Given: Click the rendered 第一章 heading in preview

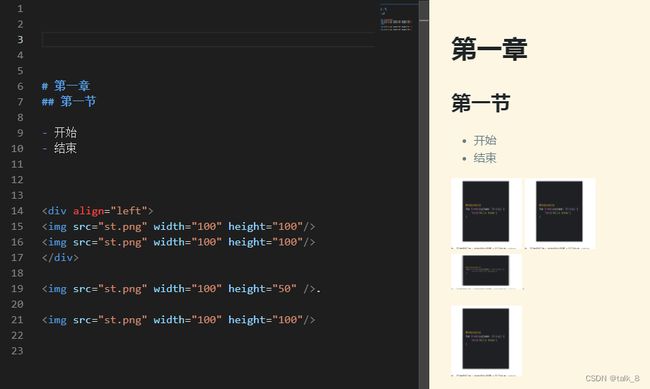Looking at the screenshot, I should coord(489,49).
